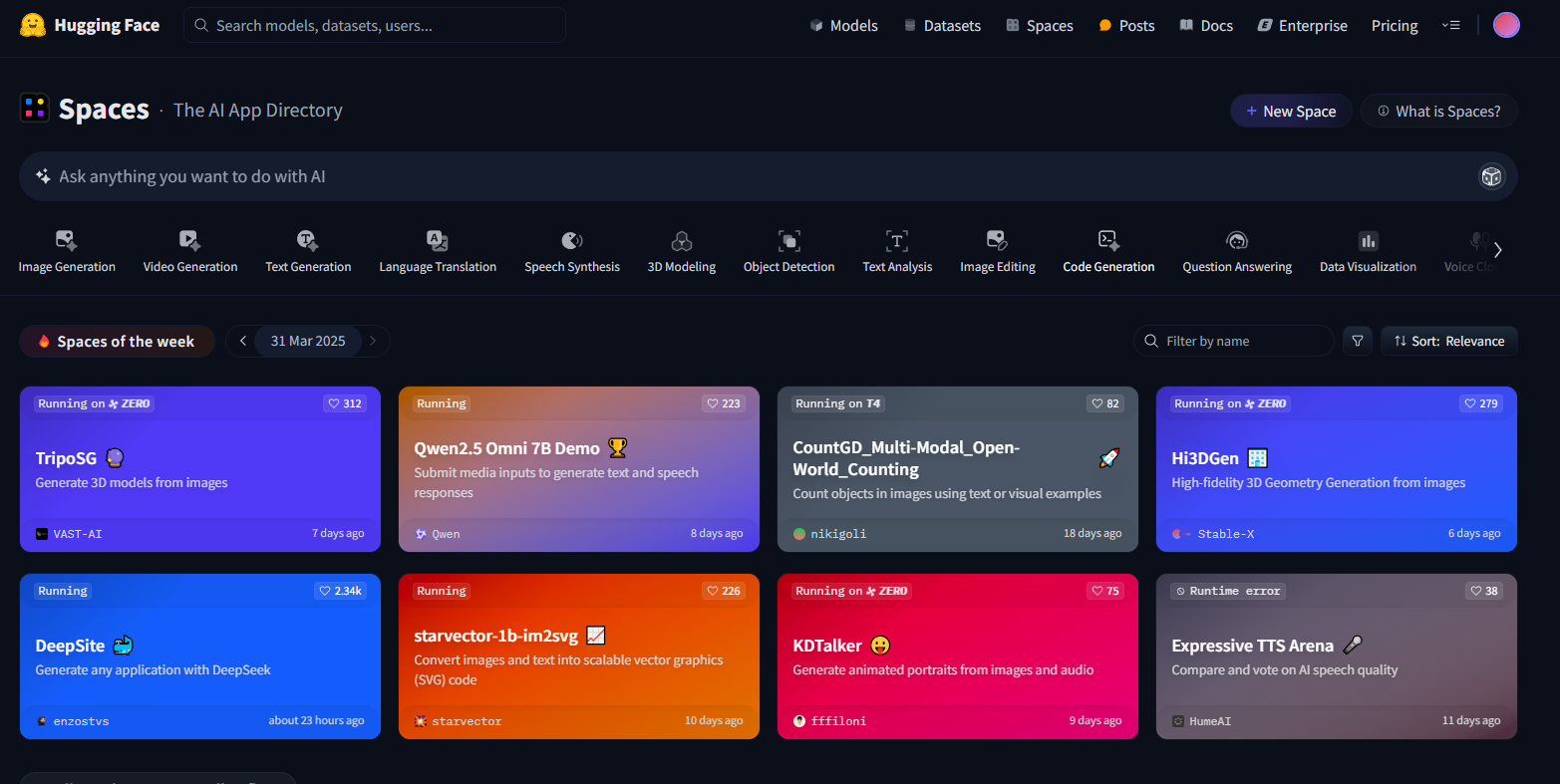Like the CountGD space (82 hearts)
1560x784 pixels.
(x=1105, y=403)
